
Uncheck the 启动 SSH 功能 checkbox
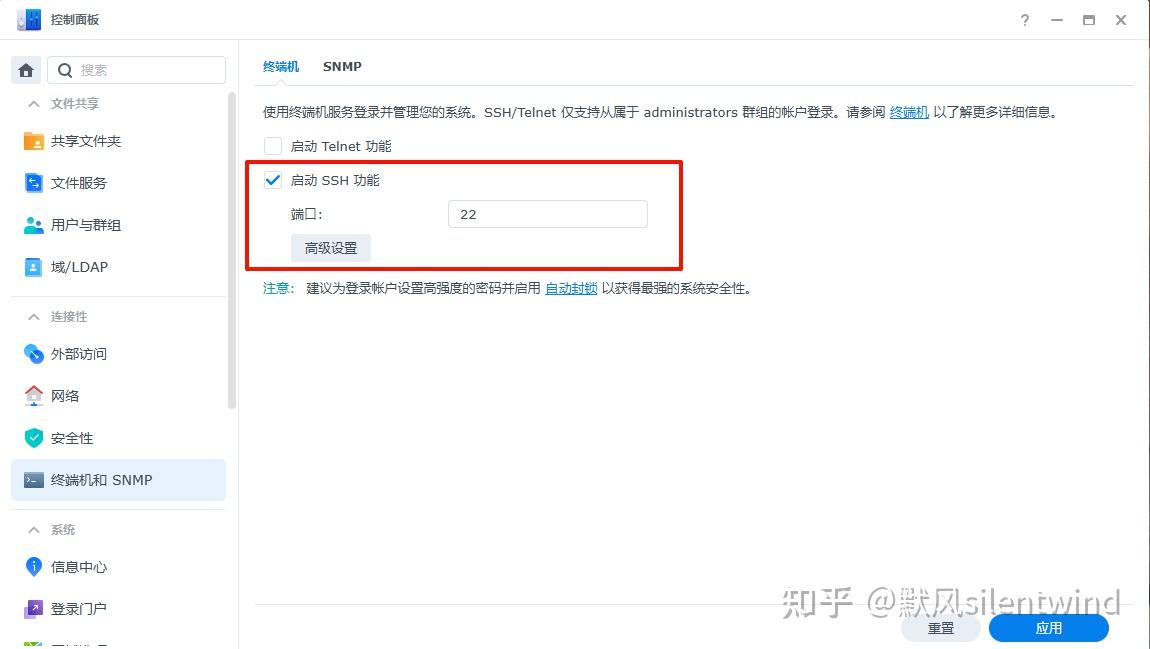[x=273, y=180]
